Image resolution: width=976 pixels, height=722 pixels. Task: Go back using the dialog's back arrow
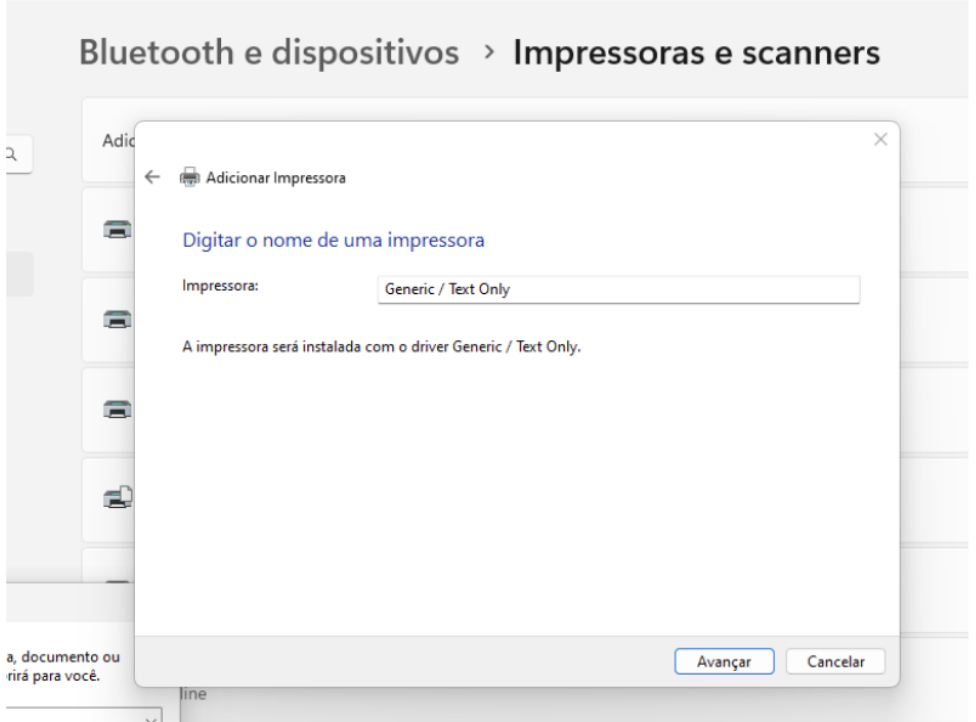152,177
